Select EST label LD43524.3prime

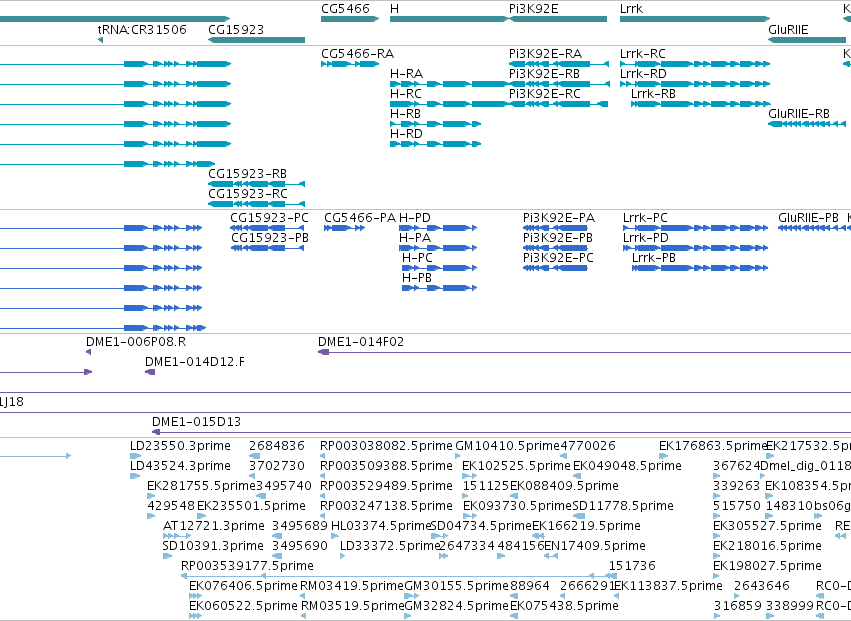180,466
